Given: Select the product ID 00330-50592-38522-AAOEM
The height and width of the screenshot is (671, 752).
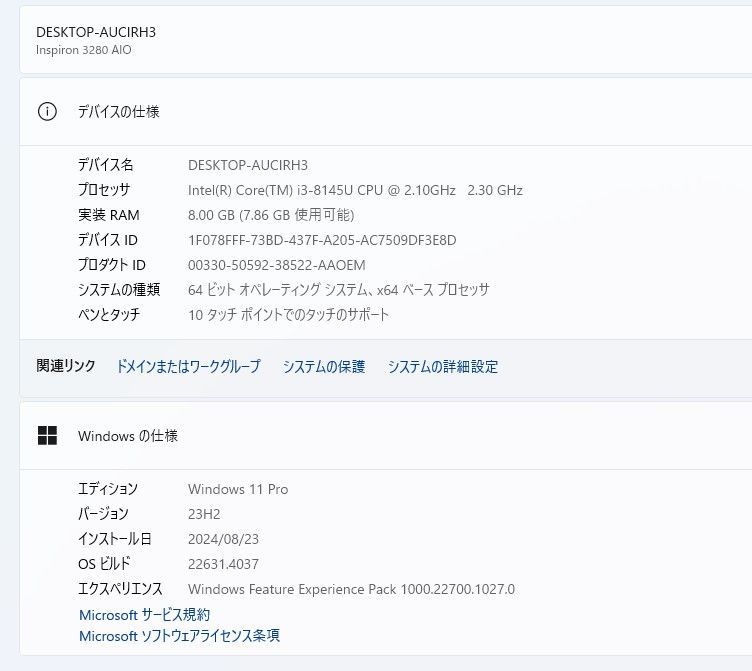Looking at the screenshot, I should pyautogui.click(x=277, y=265).
